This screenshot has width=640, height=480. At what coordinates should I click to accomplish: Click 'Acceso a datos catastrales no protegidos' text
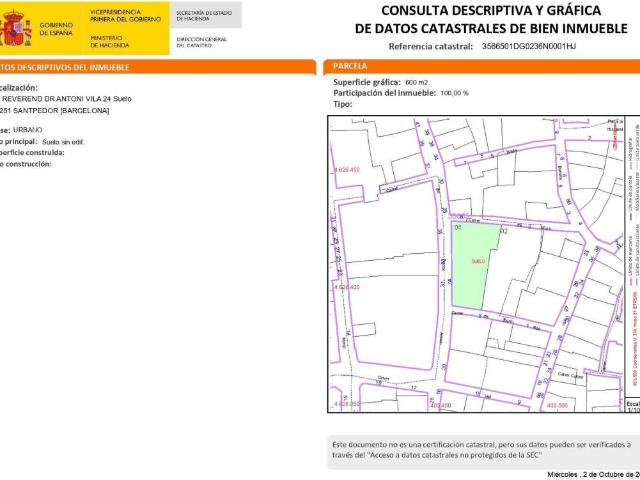pos(455,455)
